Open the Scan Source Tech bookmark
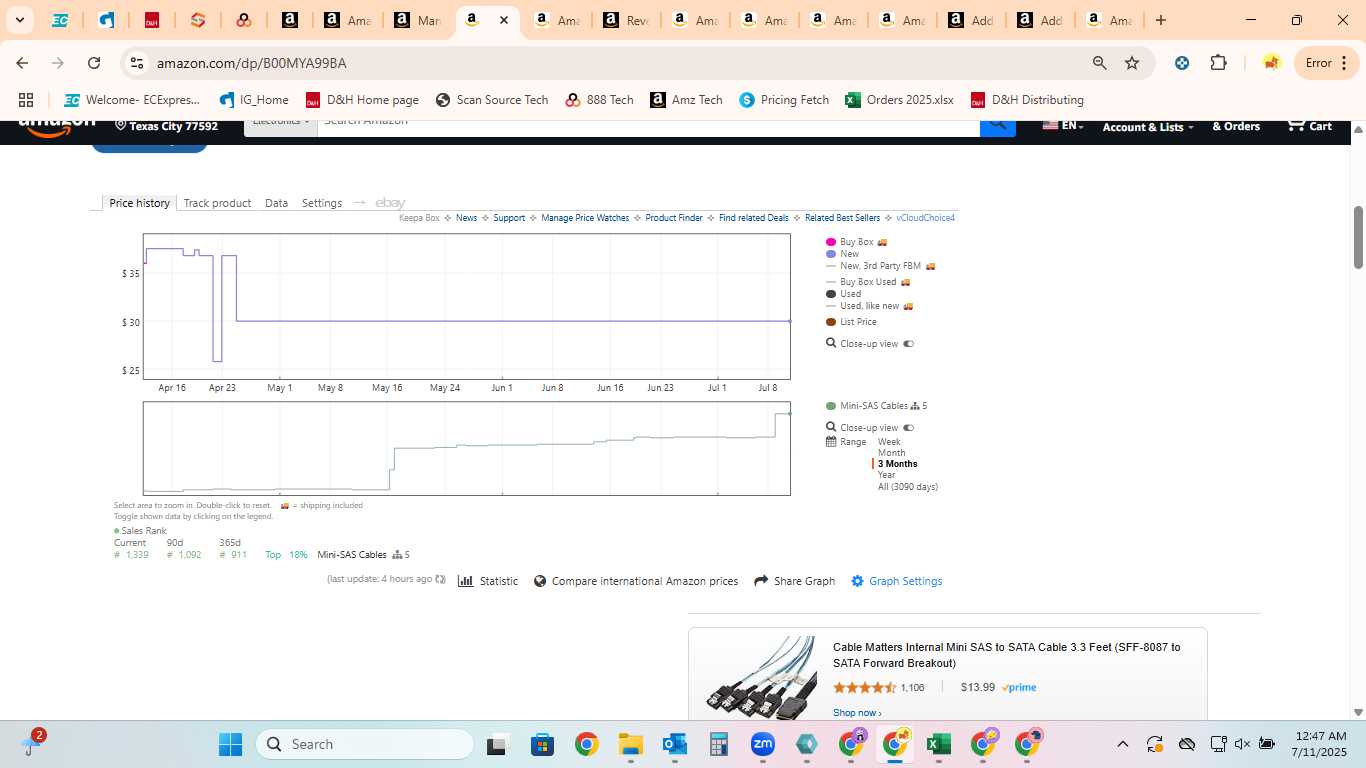 492,100
